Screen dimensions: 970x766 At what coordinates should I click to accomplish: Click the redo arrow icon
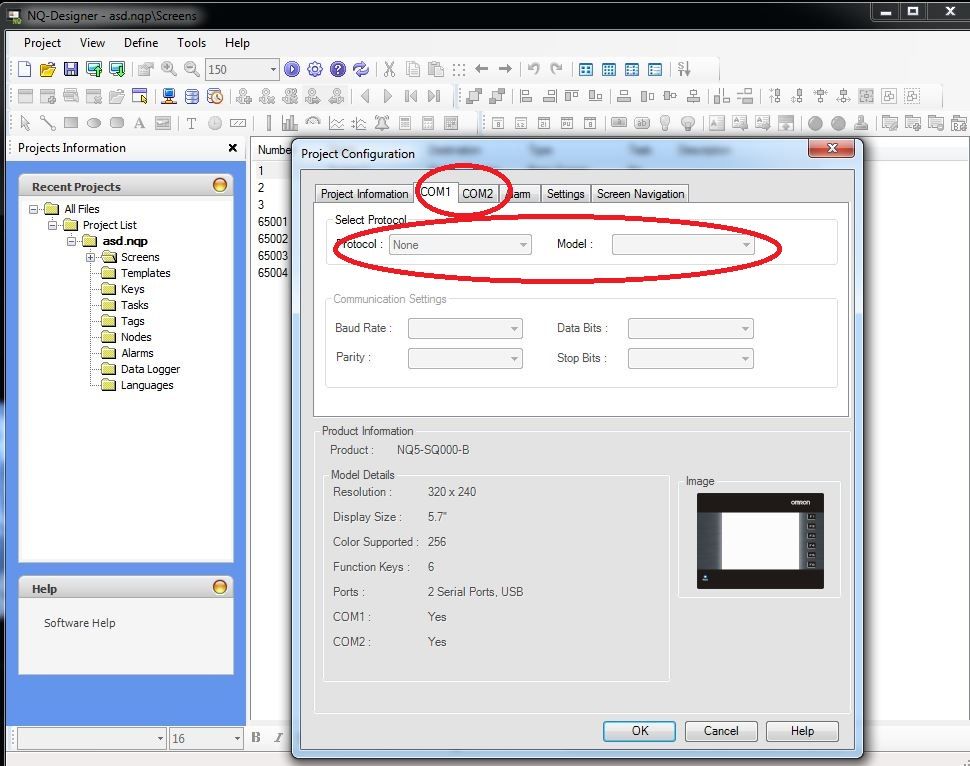[557, 69]
